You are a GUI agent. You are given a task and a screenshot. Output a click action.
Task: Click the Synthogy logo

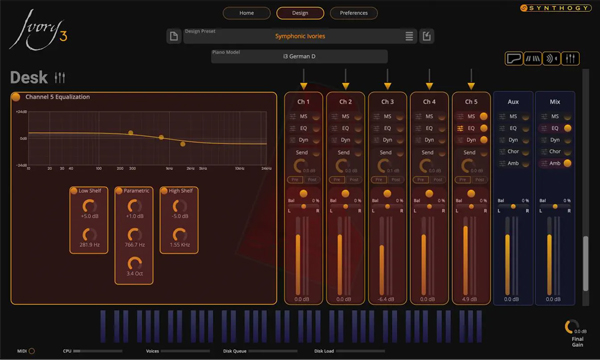(556, 8)
